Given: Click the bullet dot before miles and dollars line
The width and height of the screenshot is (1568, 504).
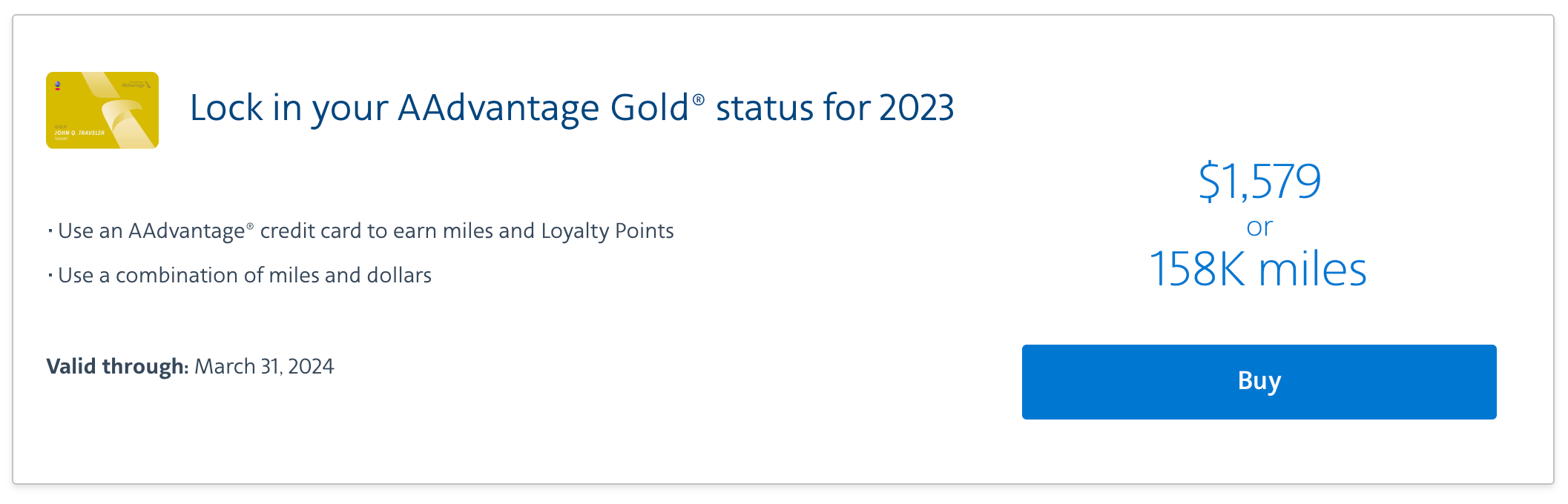Looking at the screenshot, I should pyautogui.click(x=50, y=276).
